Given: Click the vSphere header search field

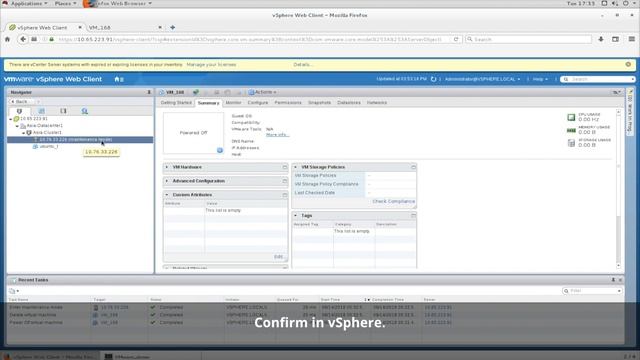Looking at the screenshot, I should point(598,79).
